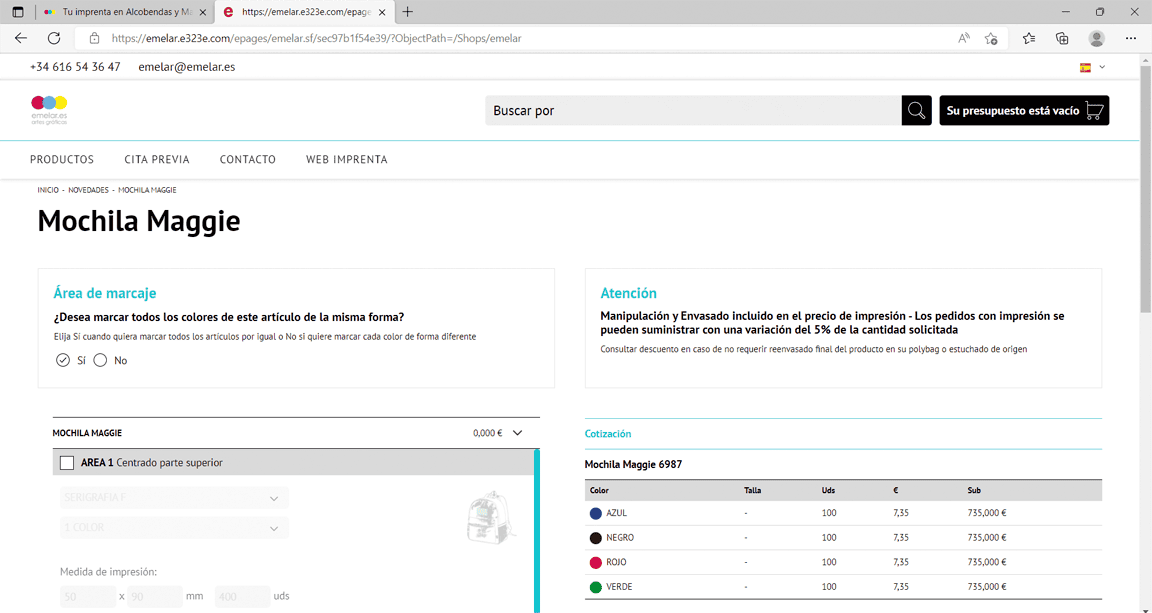Image resolution: width=1152 pixels, height=613 pixels.
Task: Click the 0,000 € price text
Action: [x=488, y=433]
